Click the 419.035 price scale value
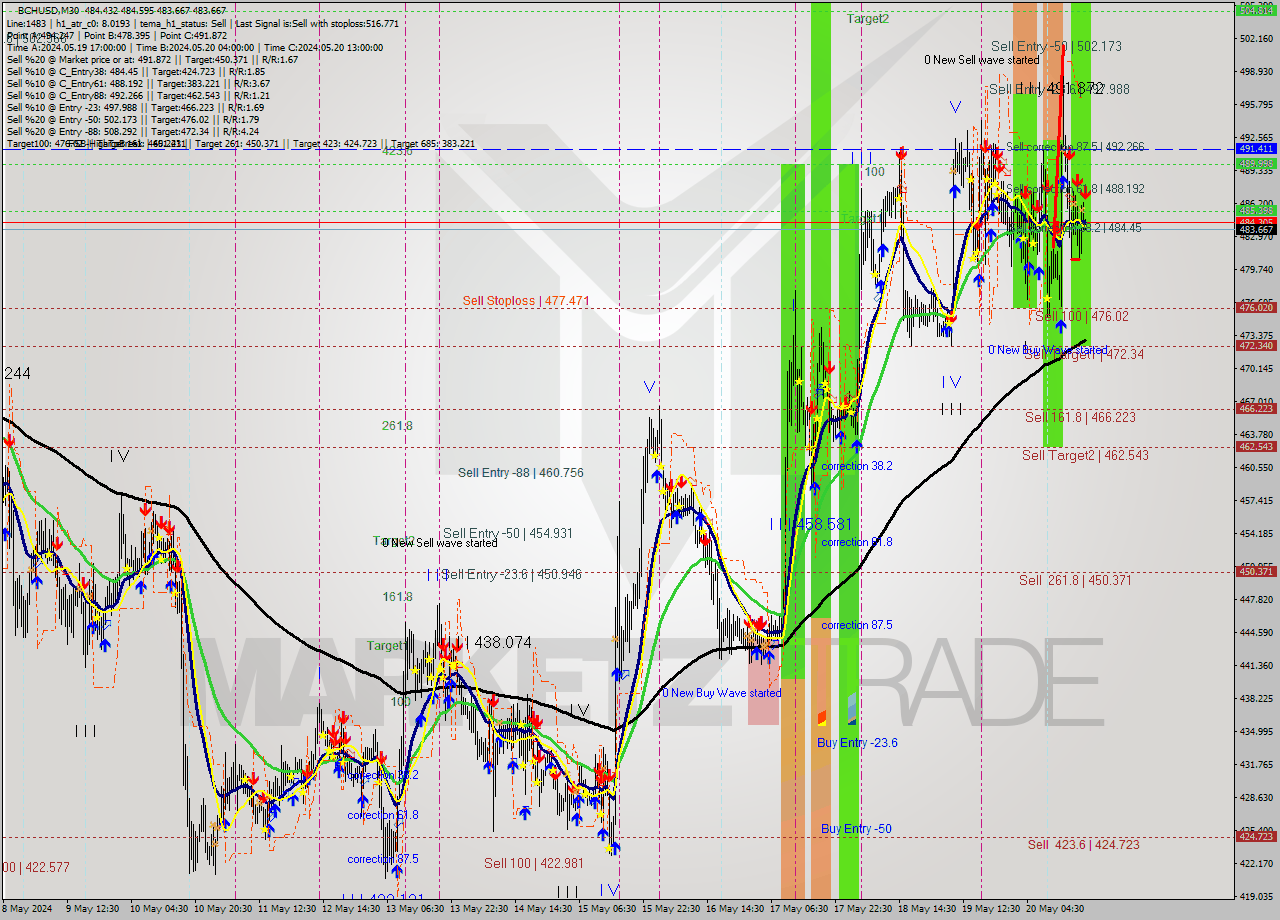This screenshot has height=920, width=1280. [x=1256, y=896]
